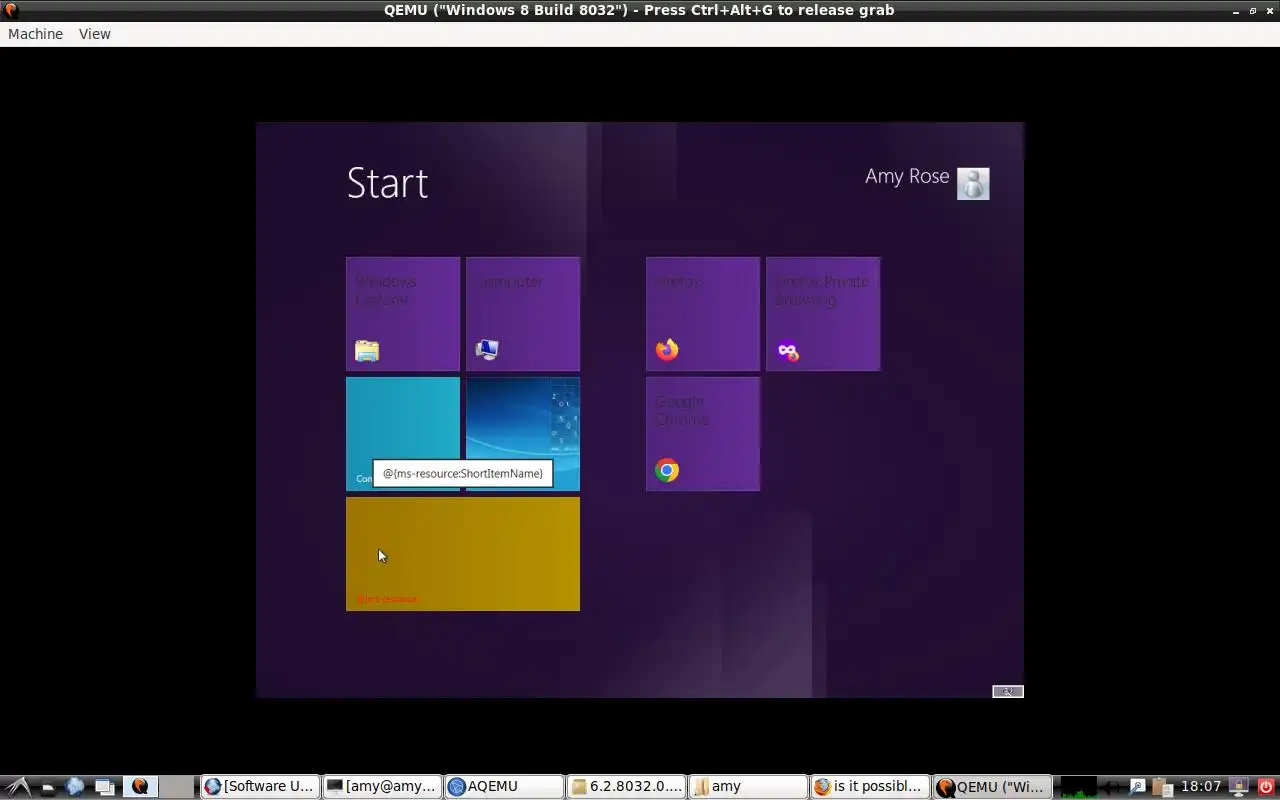Open the wrench tray applet icon
Screen dimensions: 1280x800
pyautogui.click(x=1137, y=786)
